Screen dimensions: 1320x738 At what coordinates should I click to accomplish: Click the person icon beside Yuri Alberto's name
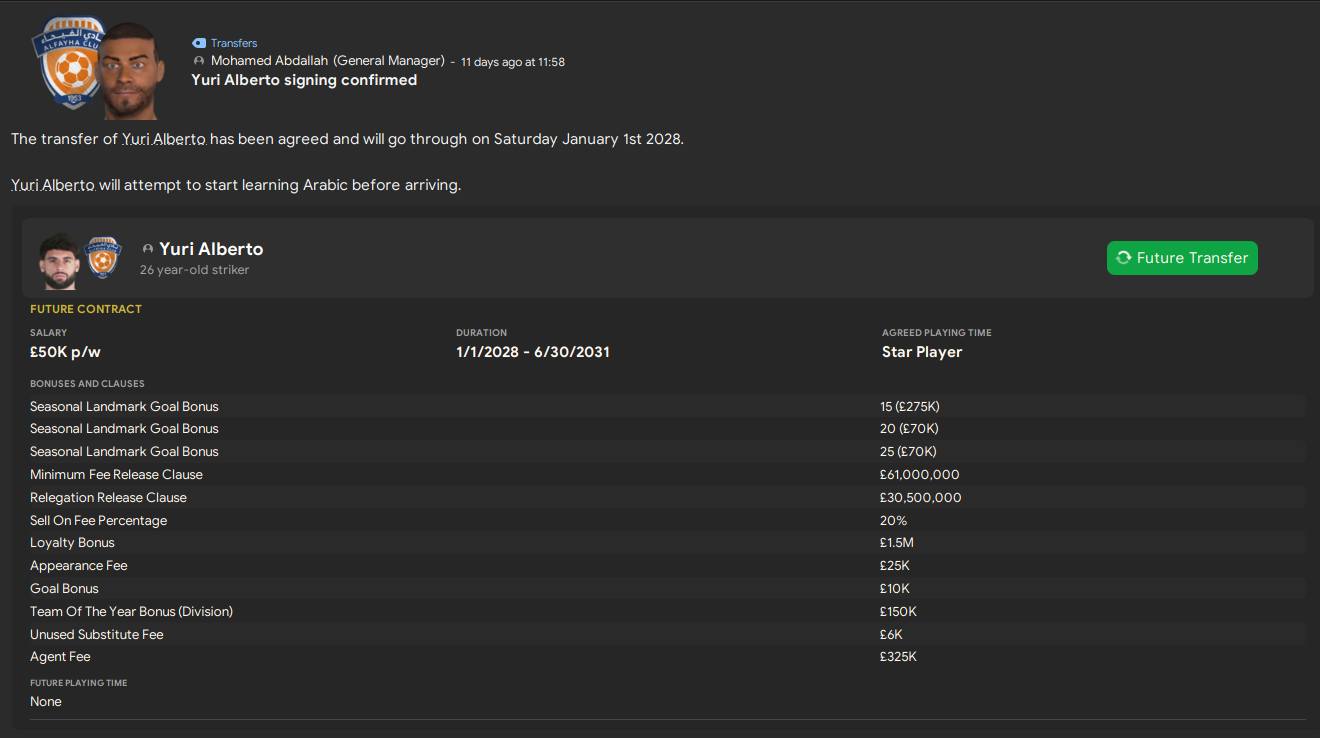point(147,249)
